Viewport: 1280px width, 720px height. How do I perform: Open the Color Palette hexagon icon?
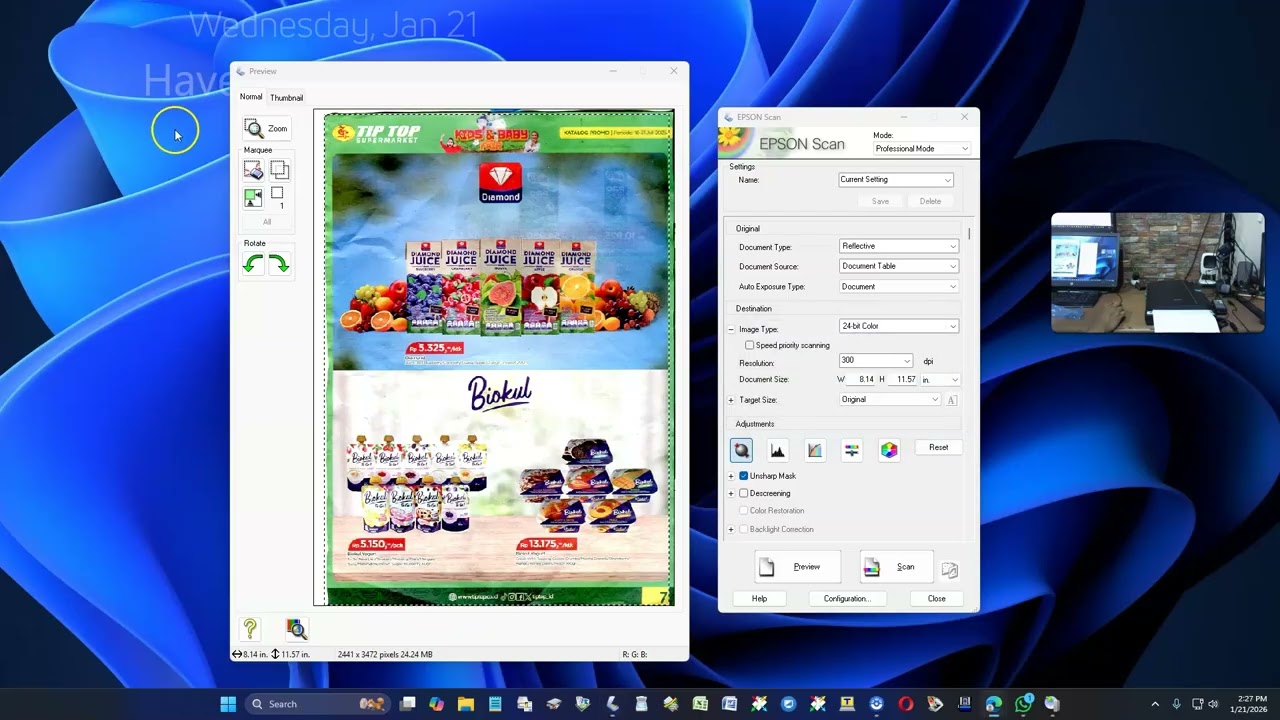(x=889, y=450)
